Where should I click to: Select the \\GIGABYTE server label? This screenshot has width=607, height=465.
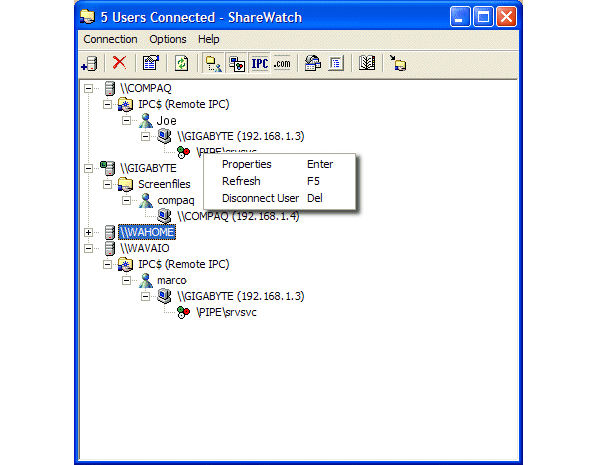tap(148, 168)
